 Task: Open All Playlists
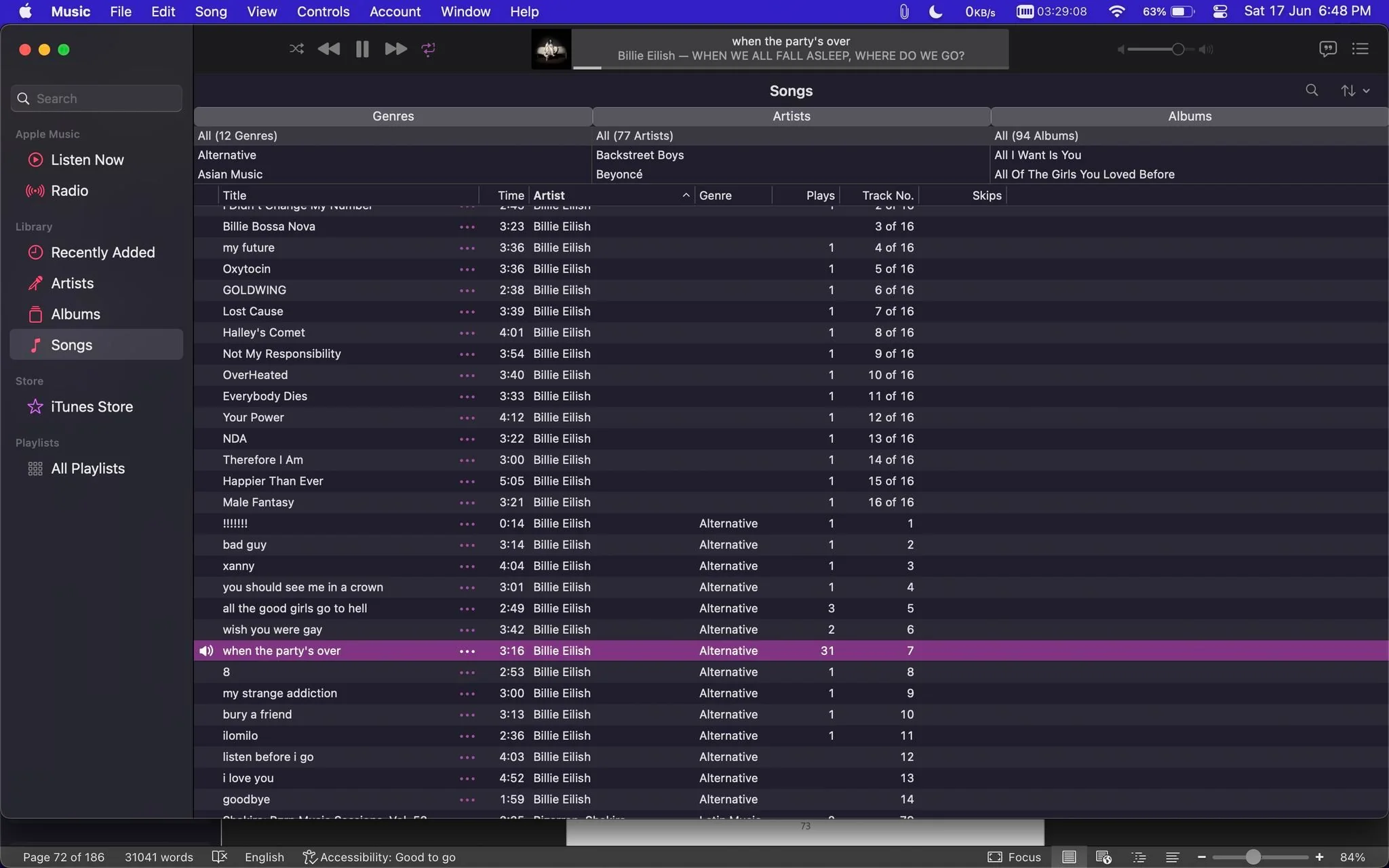pyautogui.click(x=96, y=469)
